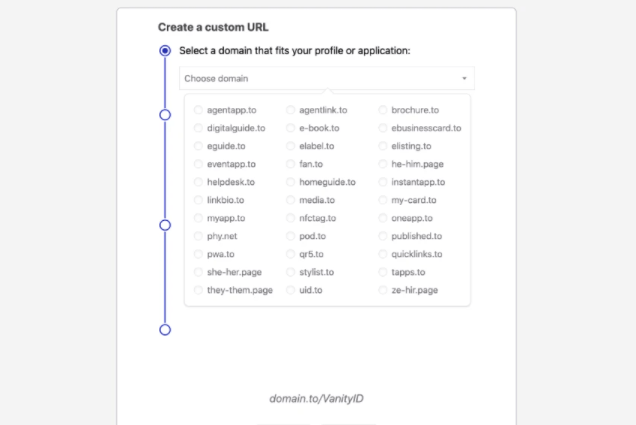Choose the agentlink.to radio button

(291, 110)
